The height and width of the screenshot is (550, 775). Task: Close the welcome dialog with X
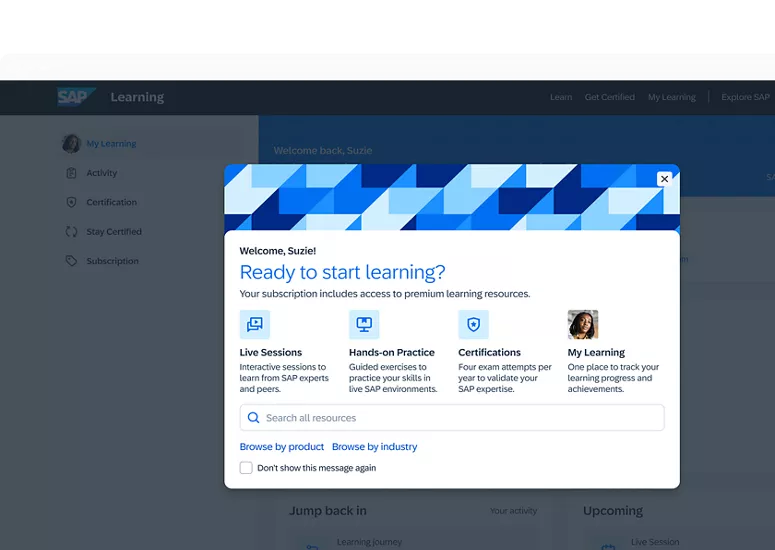[664, 179]
